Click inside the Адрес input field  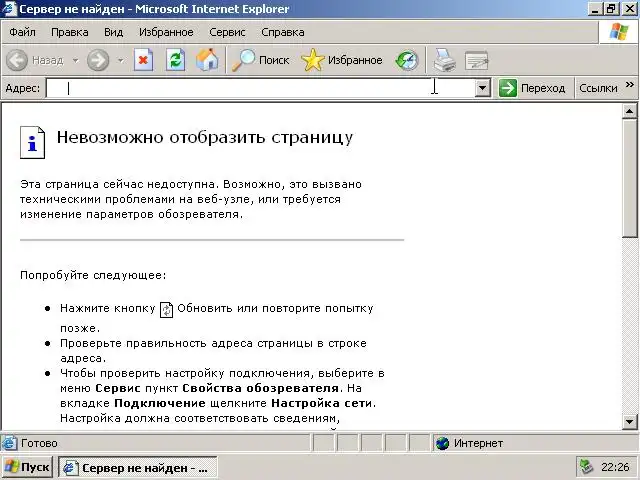260,88
